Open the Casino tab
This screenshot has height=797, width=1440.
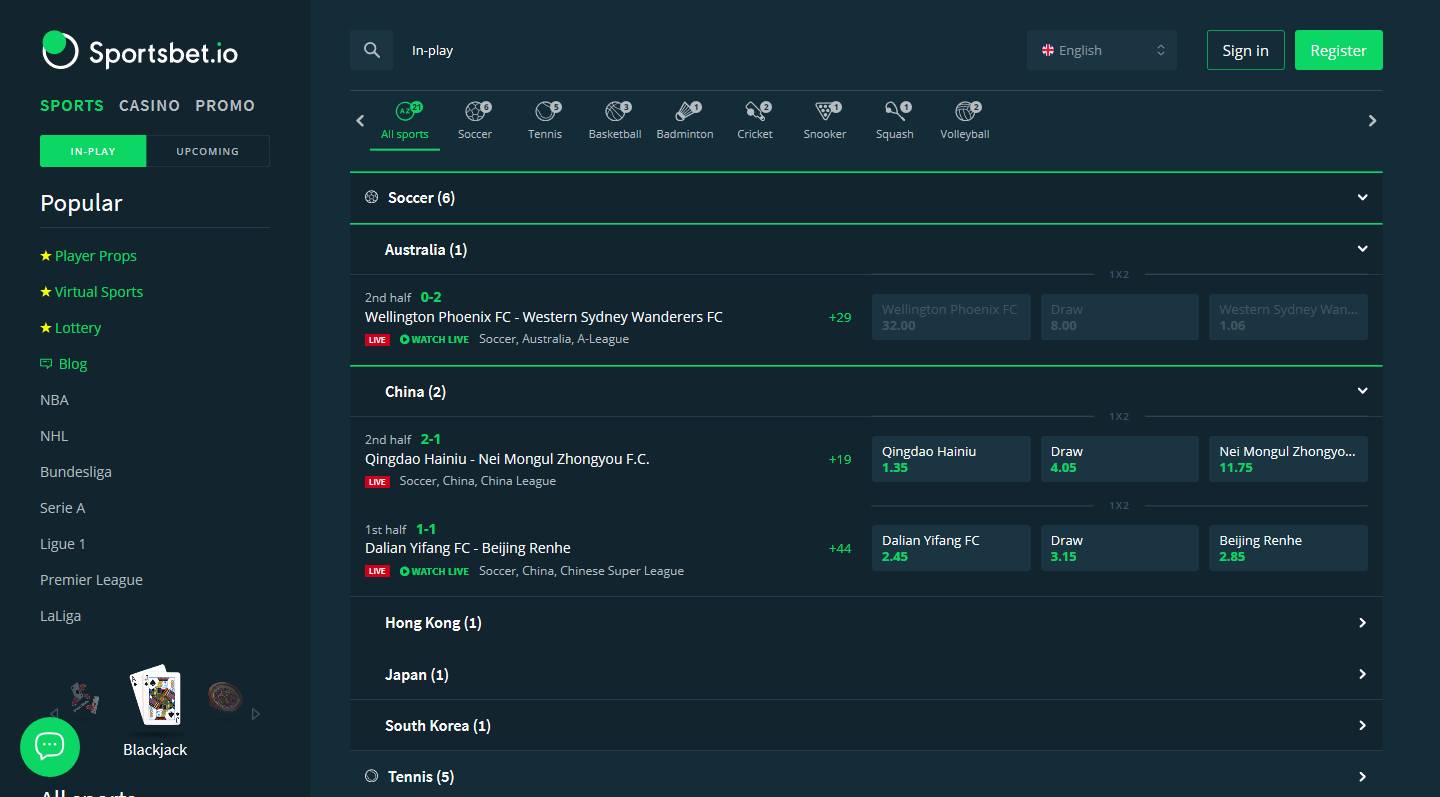point(150,105)
